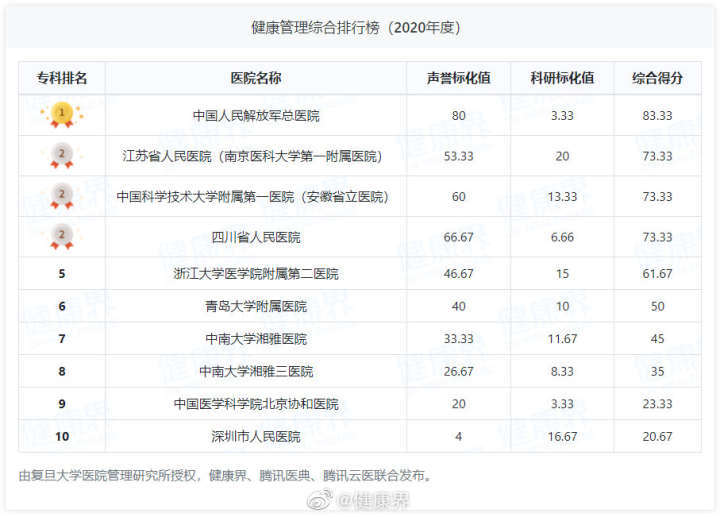Image resolution: width=720 pixels, height=517 pixels.
Task: Click research value 6.66
Action: pyautogui.click(x=562, y=237)
